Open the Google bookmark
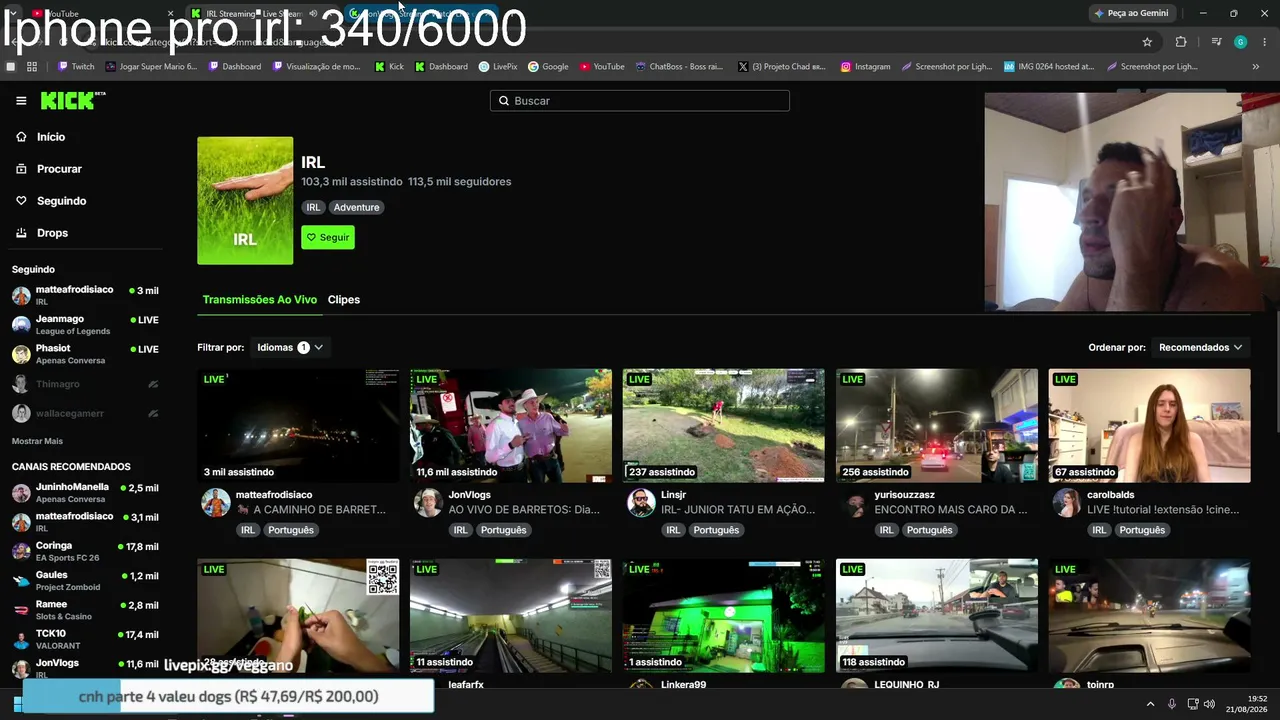Screen dimensions: 1280x720 (x=548, y=67)
